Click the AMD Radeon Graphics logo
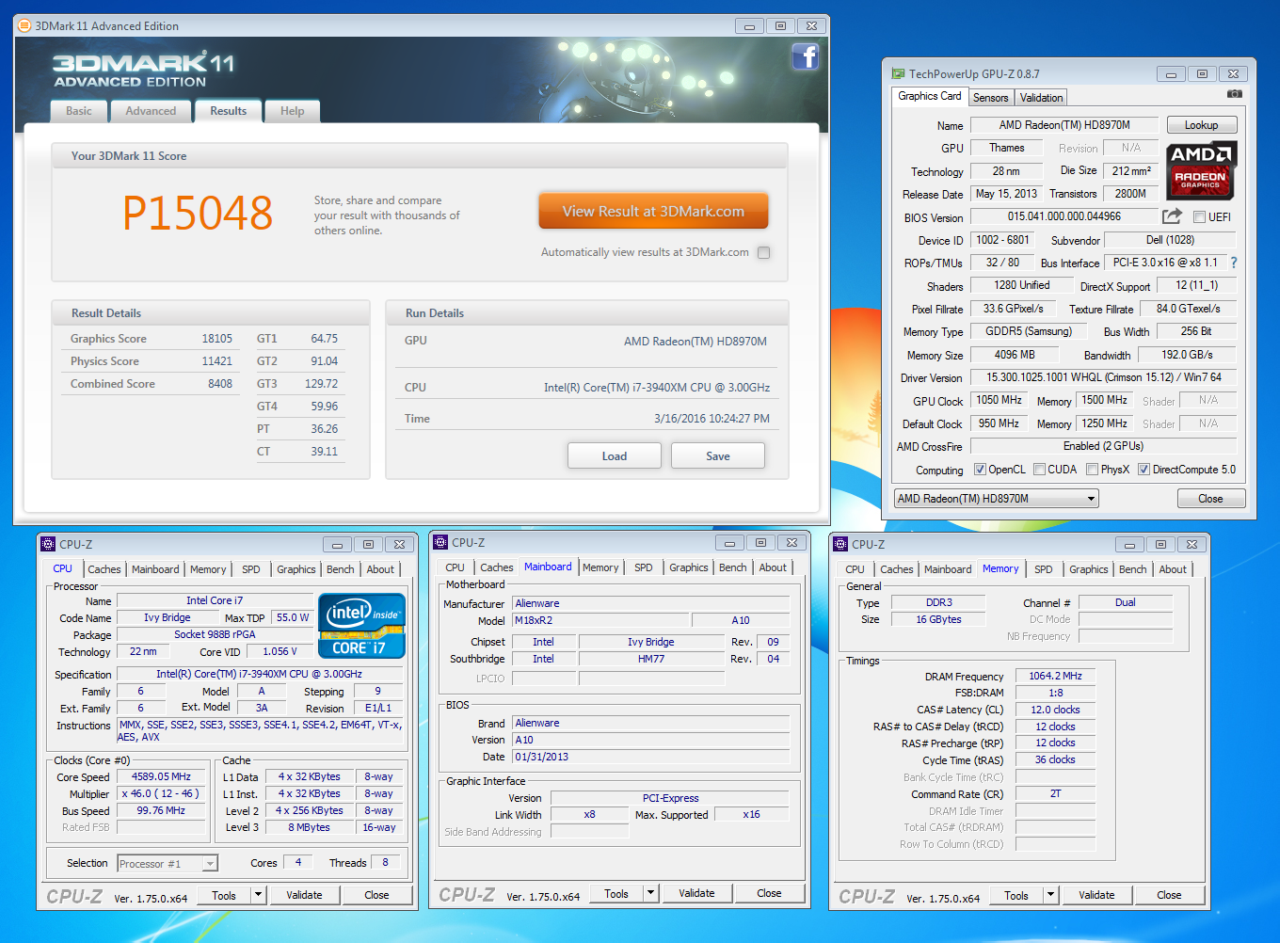 (1202, 169)
